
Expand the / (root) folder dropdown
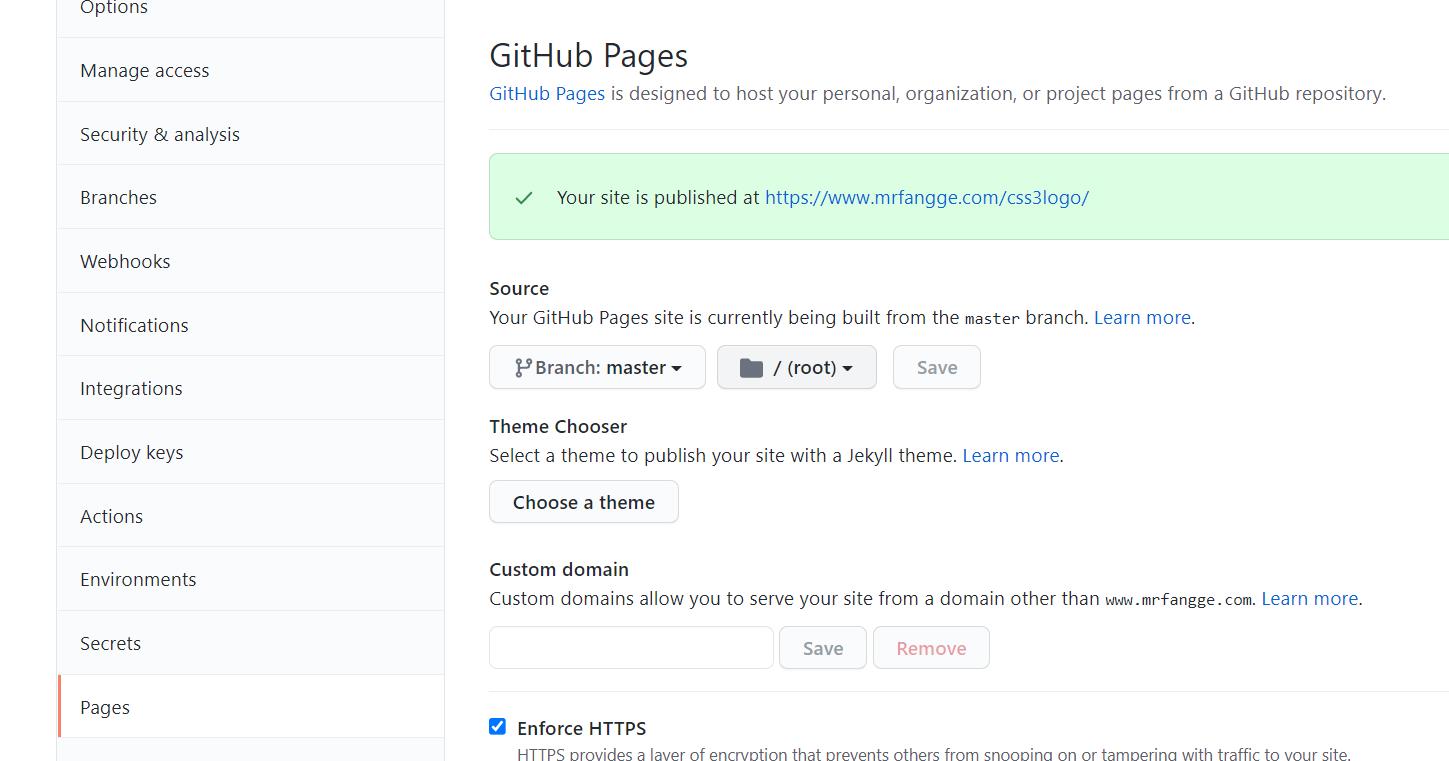[x=797, y=367]
